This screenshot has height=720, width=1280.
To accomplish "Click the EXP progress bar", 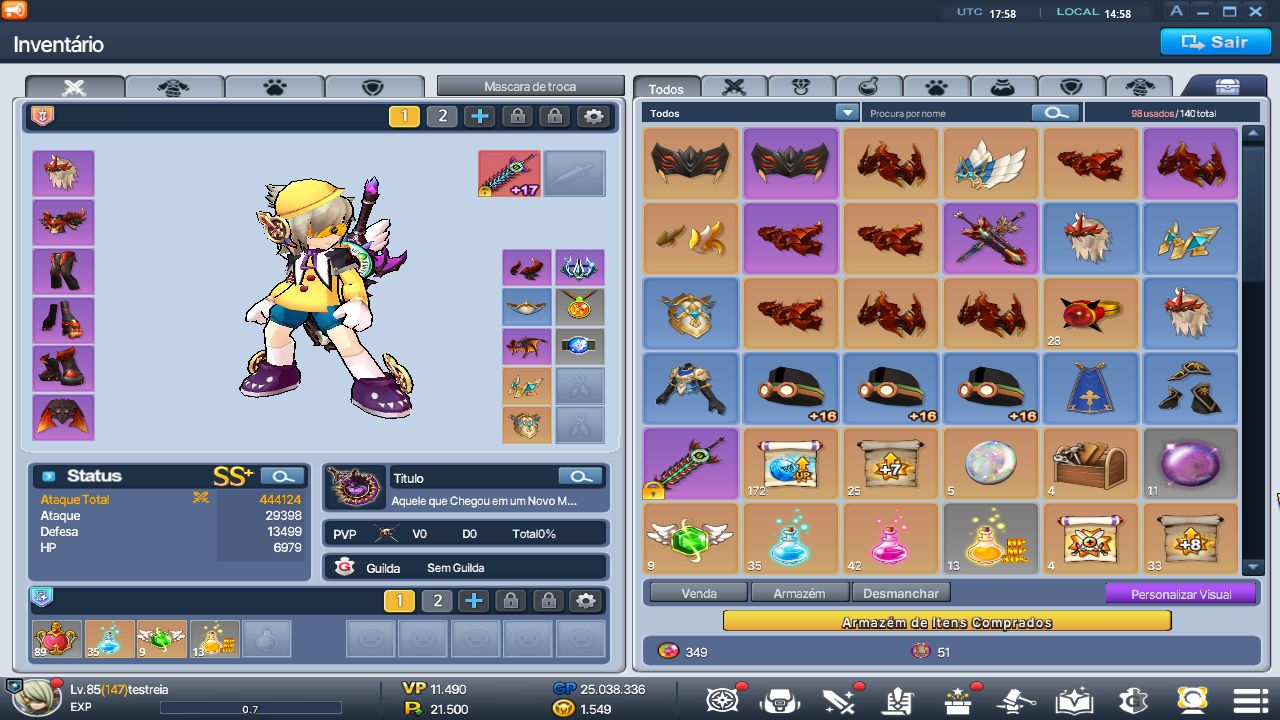I will tap(250, 709).
